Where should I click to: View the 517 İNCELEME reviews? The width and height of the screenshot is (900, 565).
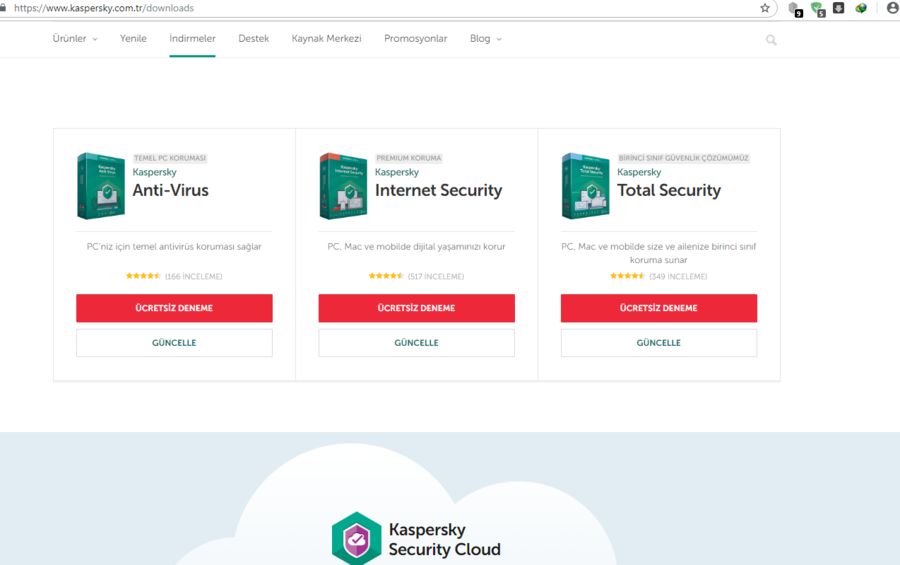[436, 276]
